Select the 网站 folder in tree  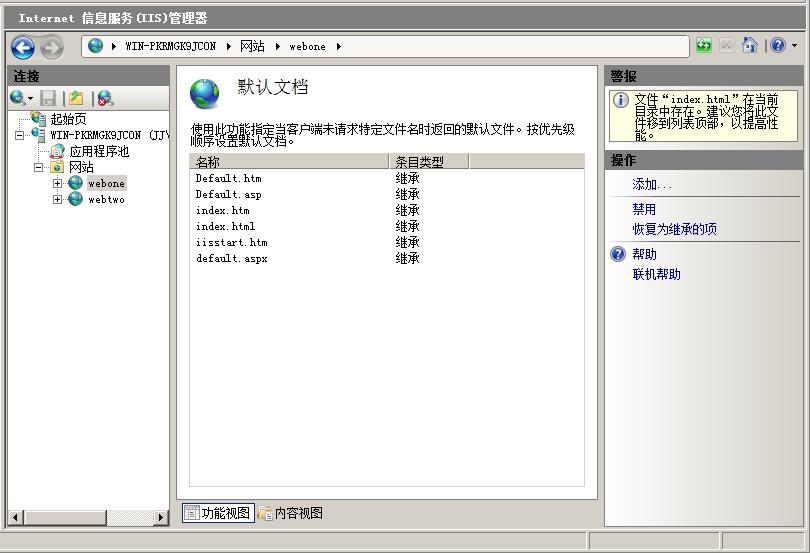81,167
